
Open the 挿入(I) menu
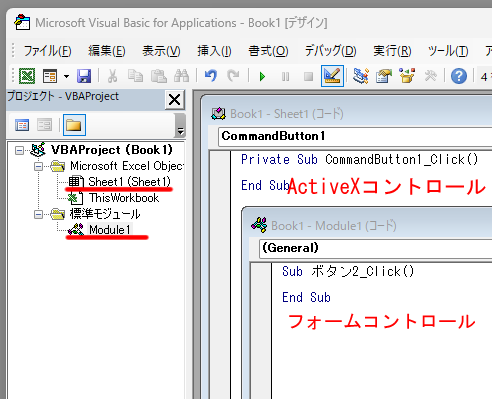pyautogui.click(x=214, y=51)
